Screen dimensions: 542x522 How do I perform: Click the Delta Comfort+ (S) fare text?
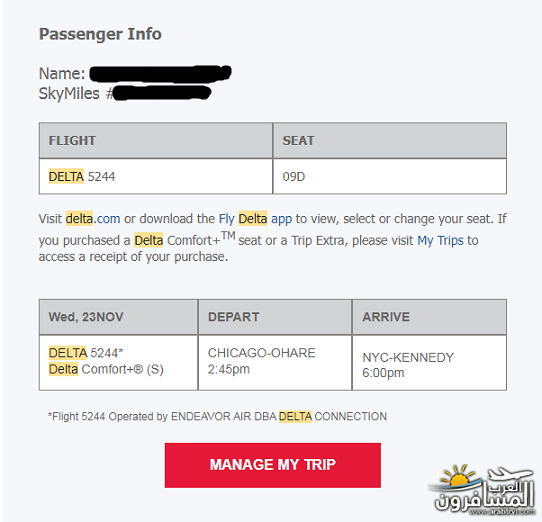tap(106, 369)
